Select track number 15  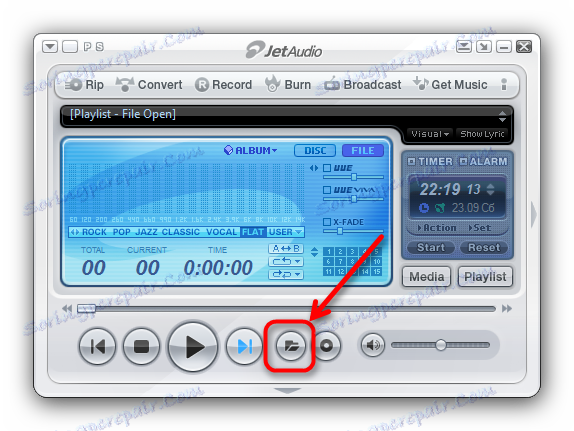[x=377, y=272]
